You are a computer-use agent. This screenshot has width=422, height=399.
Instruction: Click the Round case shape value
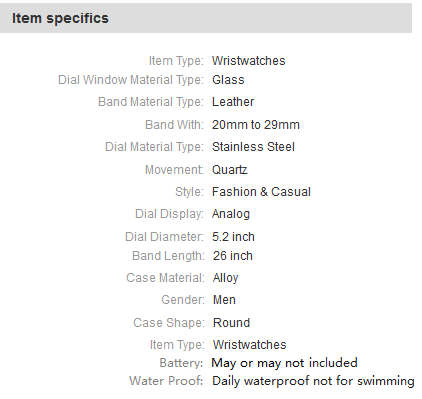231,323
